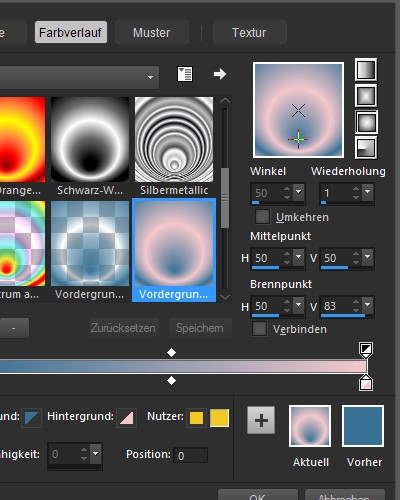400x500 pixels.
Task: Click the gradient list scroll down arrow
Action: pyautogui.click(x=225, y=296)
